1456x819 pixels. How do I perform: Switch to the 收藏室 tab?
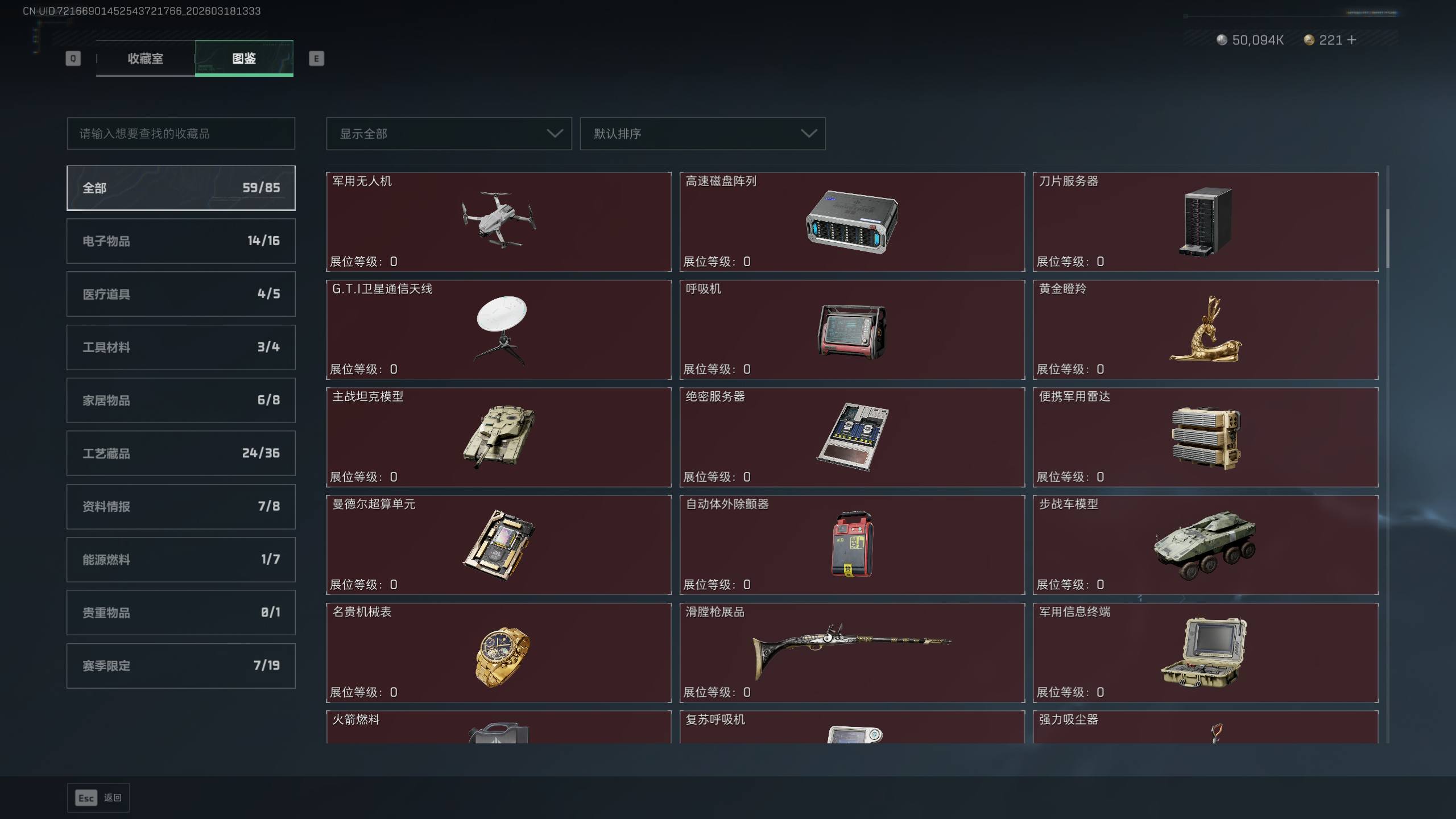click(x=146, y=58)
